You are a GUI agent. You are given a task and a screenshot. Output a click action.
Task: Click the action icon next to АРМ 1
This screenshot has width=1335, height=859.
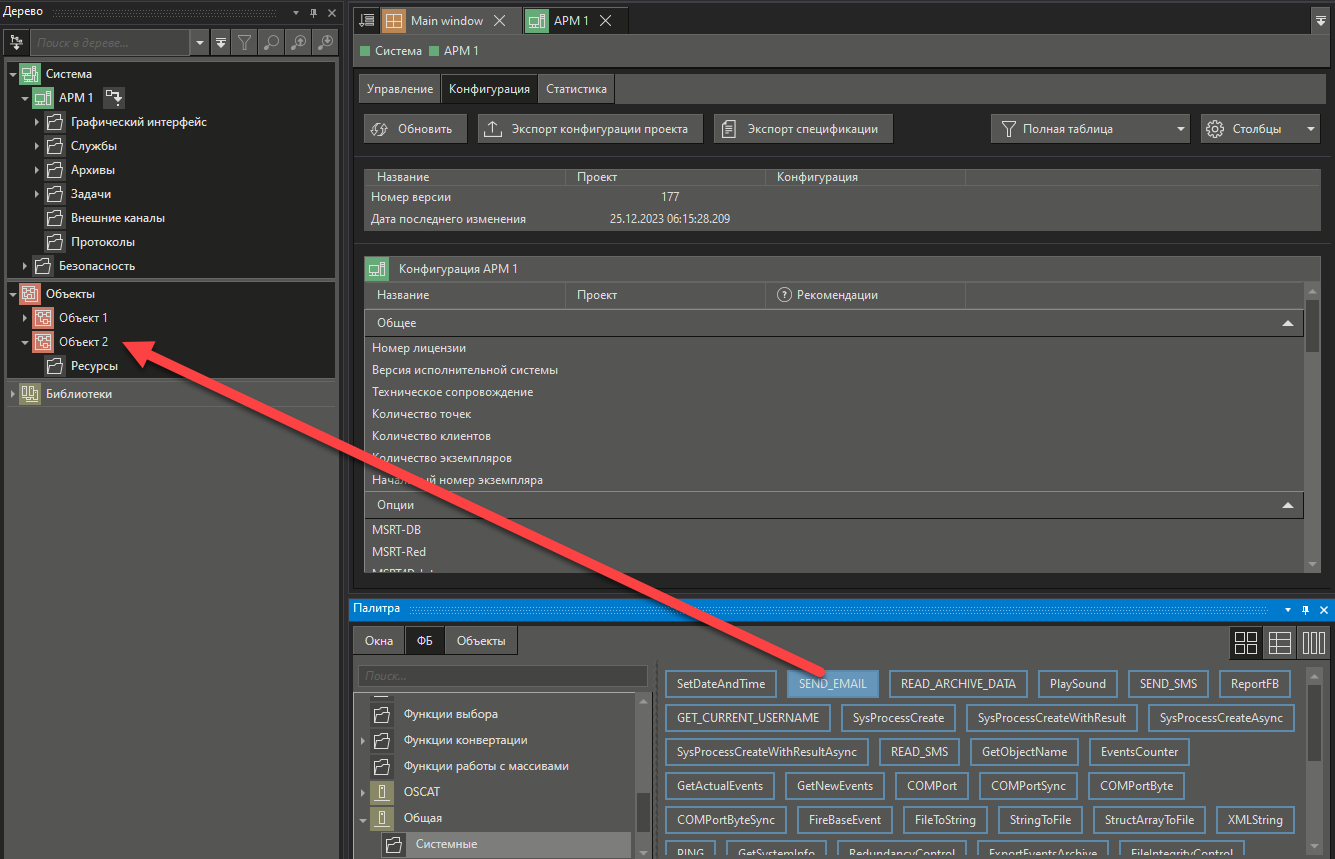[x=115, y=98]
